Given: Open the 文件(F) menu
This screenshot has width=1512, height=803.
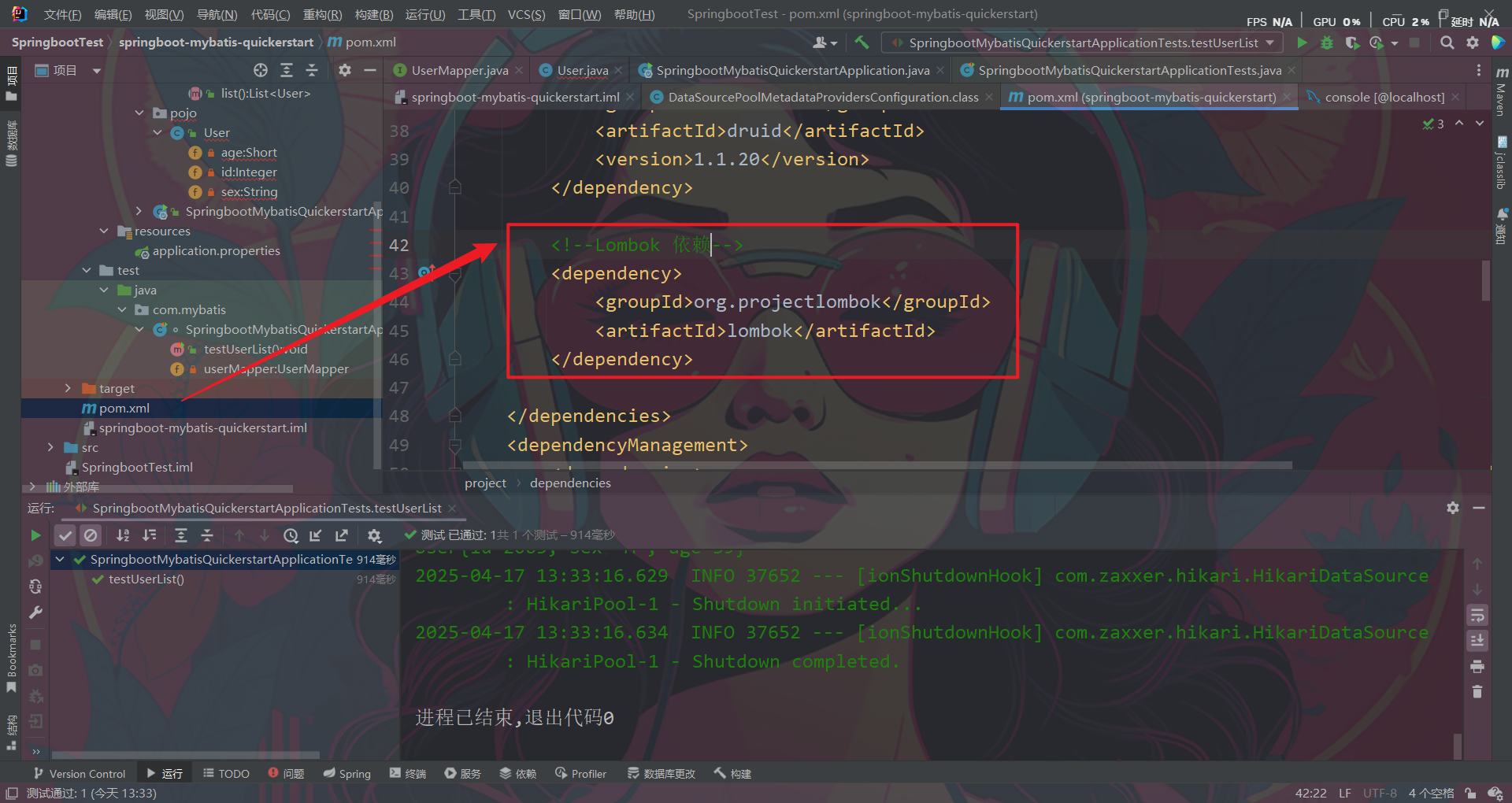Looking at the screenshot, I should tap(62, 15).
